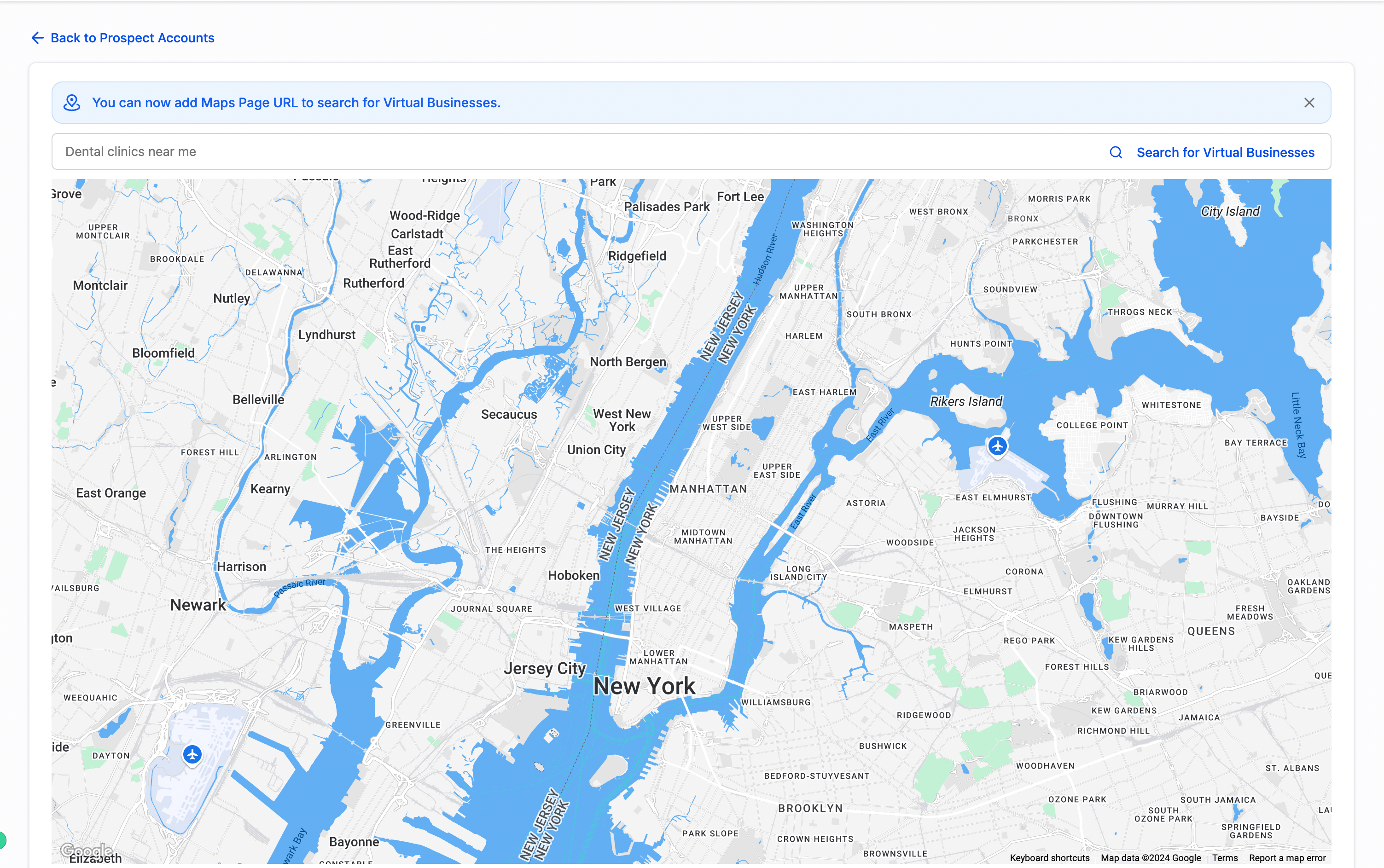Click the person/location pin icon in banner

72,103
